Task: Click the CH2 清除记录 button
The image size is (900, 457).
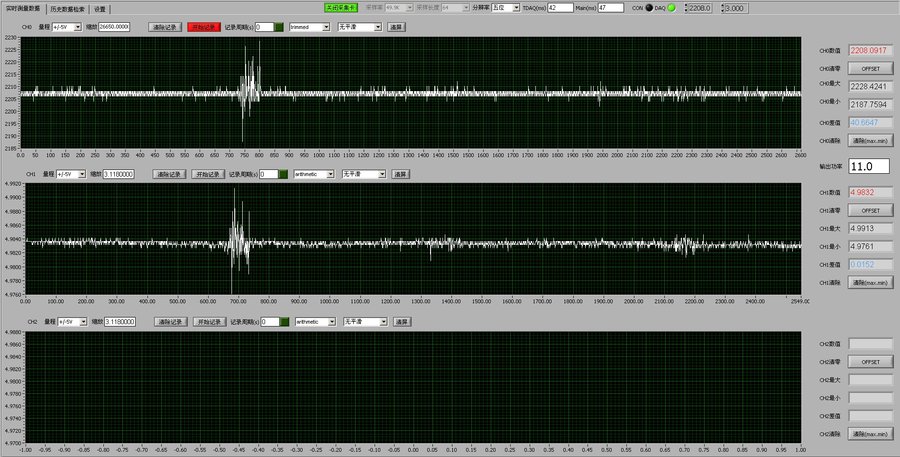Action: 171,322
